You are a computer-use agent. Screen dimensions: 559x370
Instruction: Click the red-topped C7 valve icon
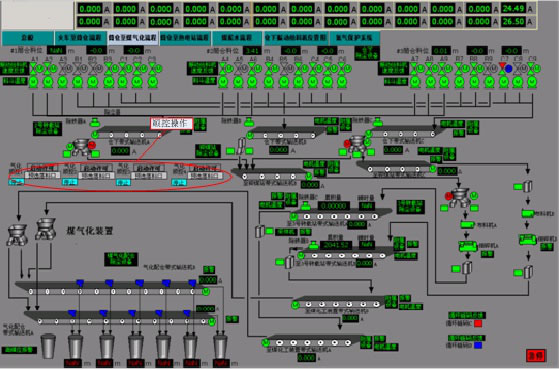(502, 68)
